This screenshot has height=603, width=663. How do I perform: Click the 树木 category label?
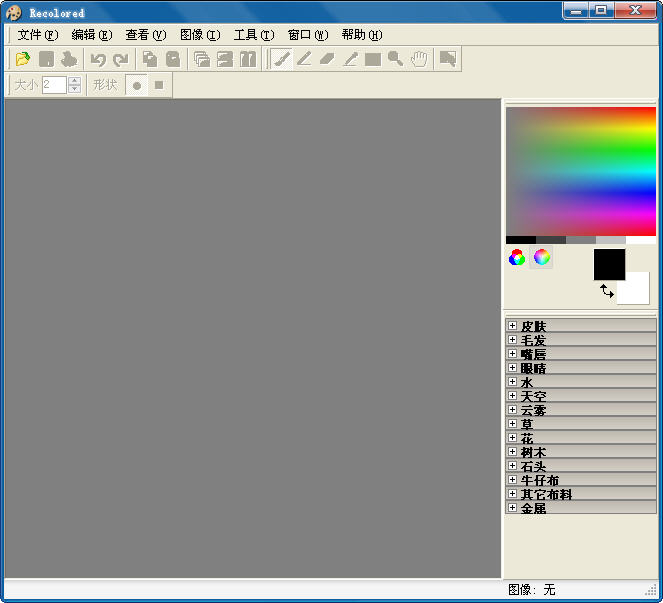click(533, 452)
